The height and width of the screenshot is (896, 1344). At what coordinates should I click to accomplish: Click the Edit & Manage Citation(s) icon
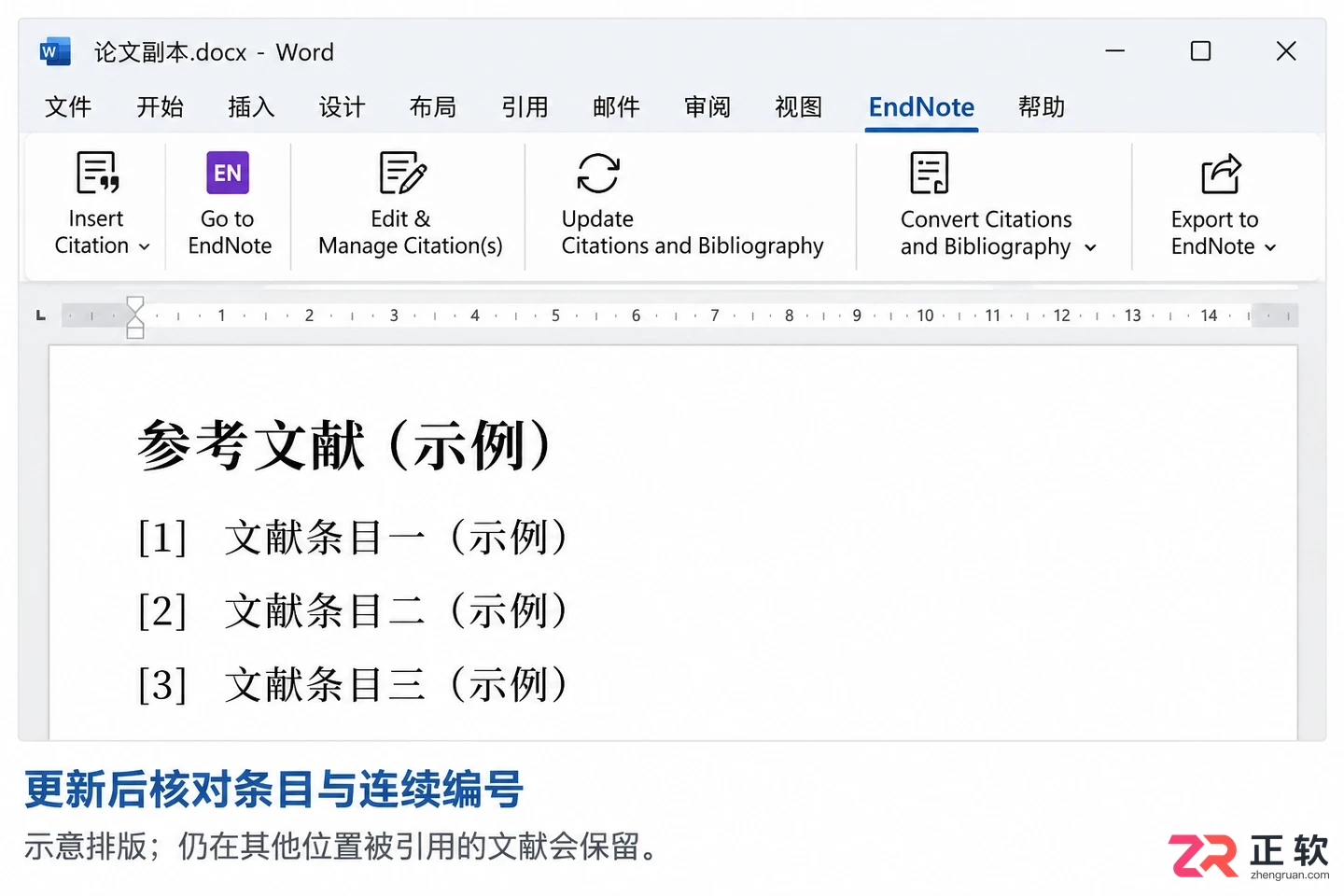pos(403,173)
